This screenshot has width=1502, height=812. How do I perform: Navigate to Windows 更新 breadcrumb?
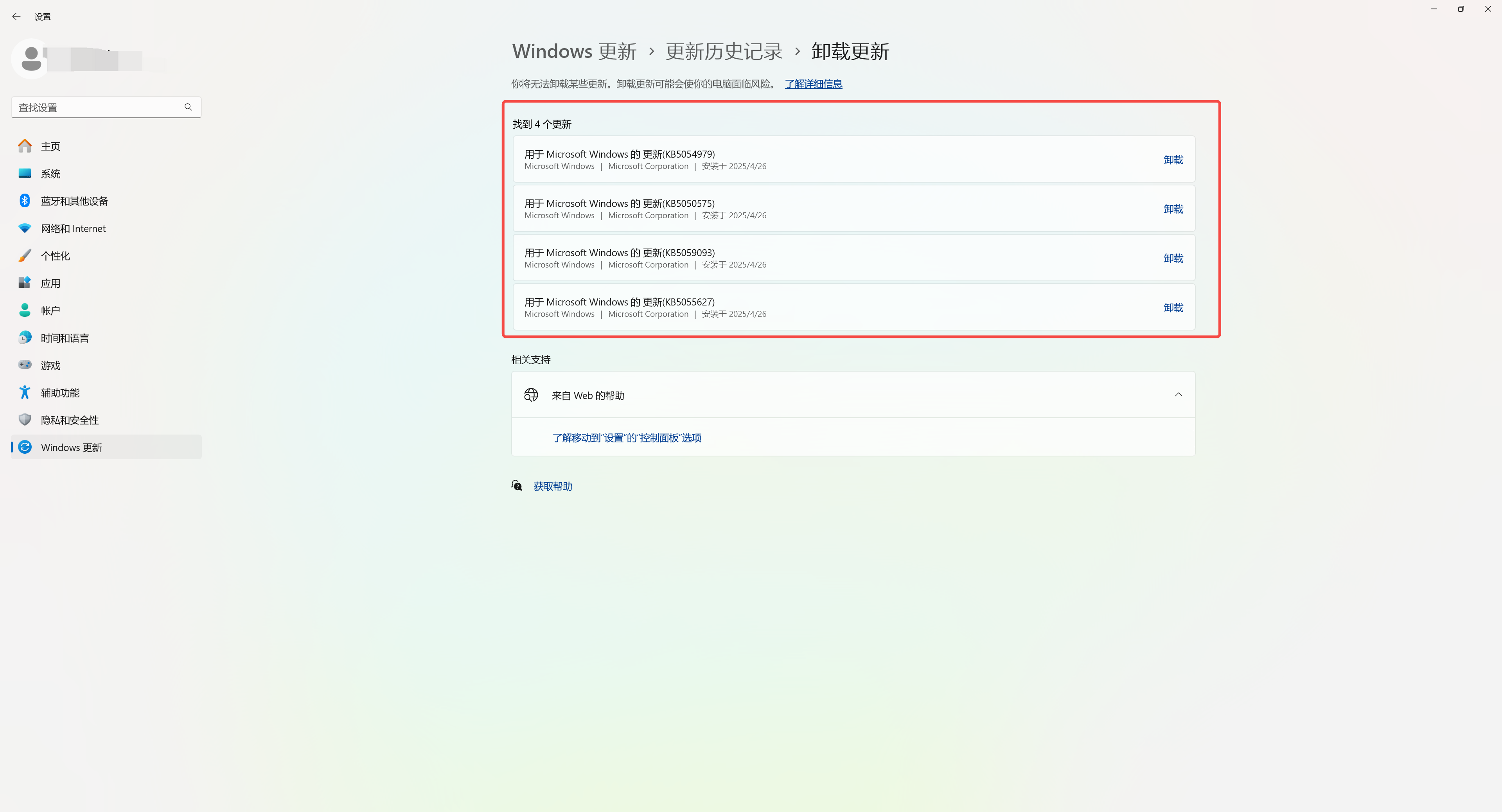574,51
